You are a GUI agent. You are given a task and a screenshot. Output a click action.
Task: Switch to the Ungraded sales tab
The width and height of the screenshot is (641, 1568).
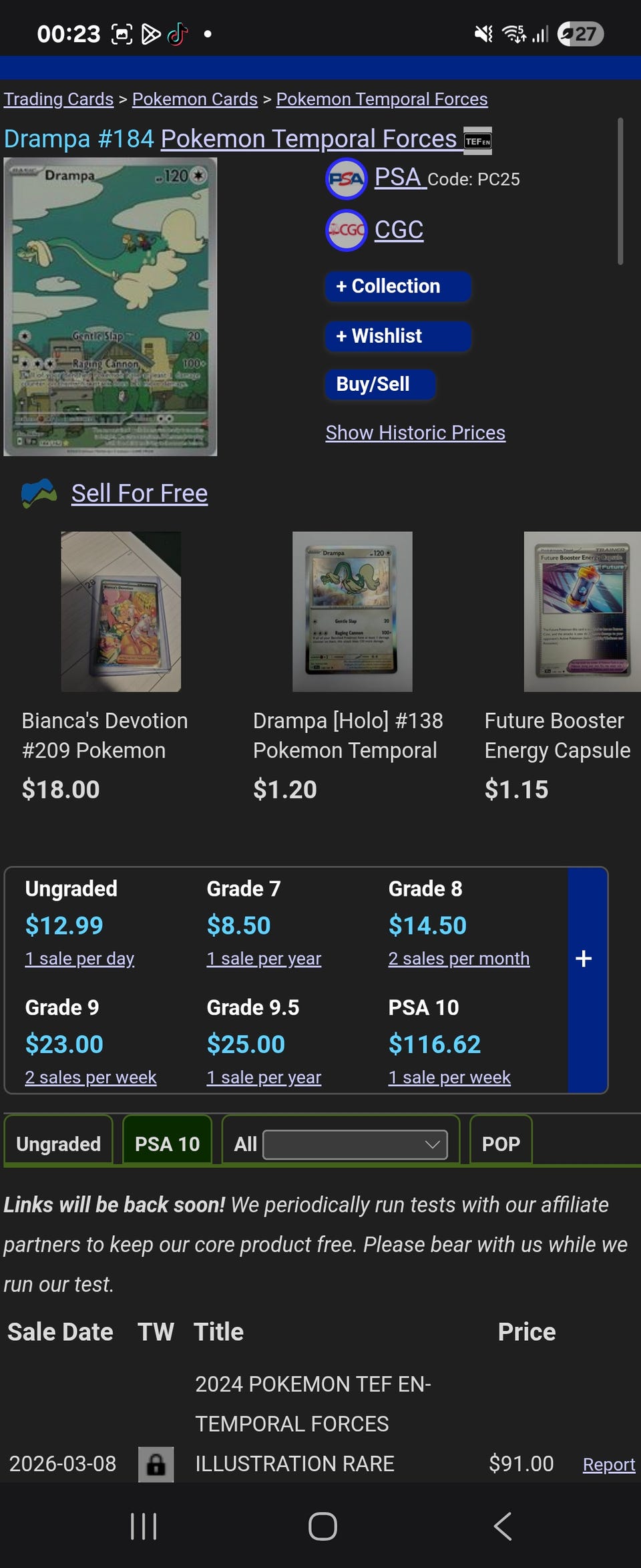point(59,1144)
